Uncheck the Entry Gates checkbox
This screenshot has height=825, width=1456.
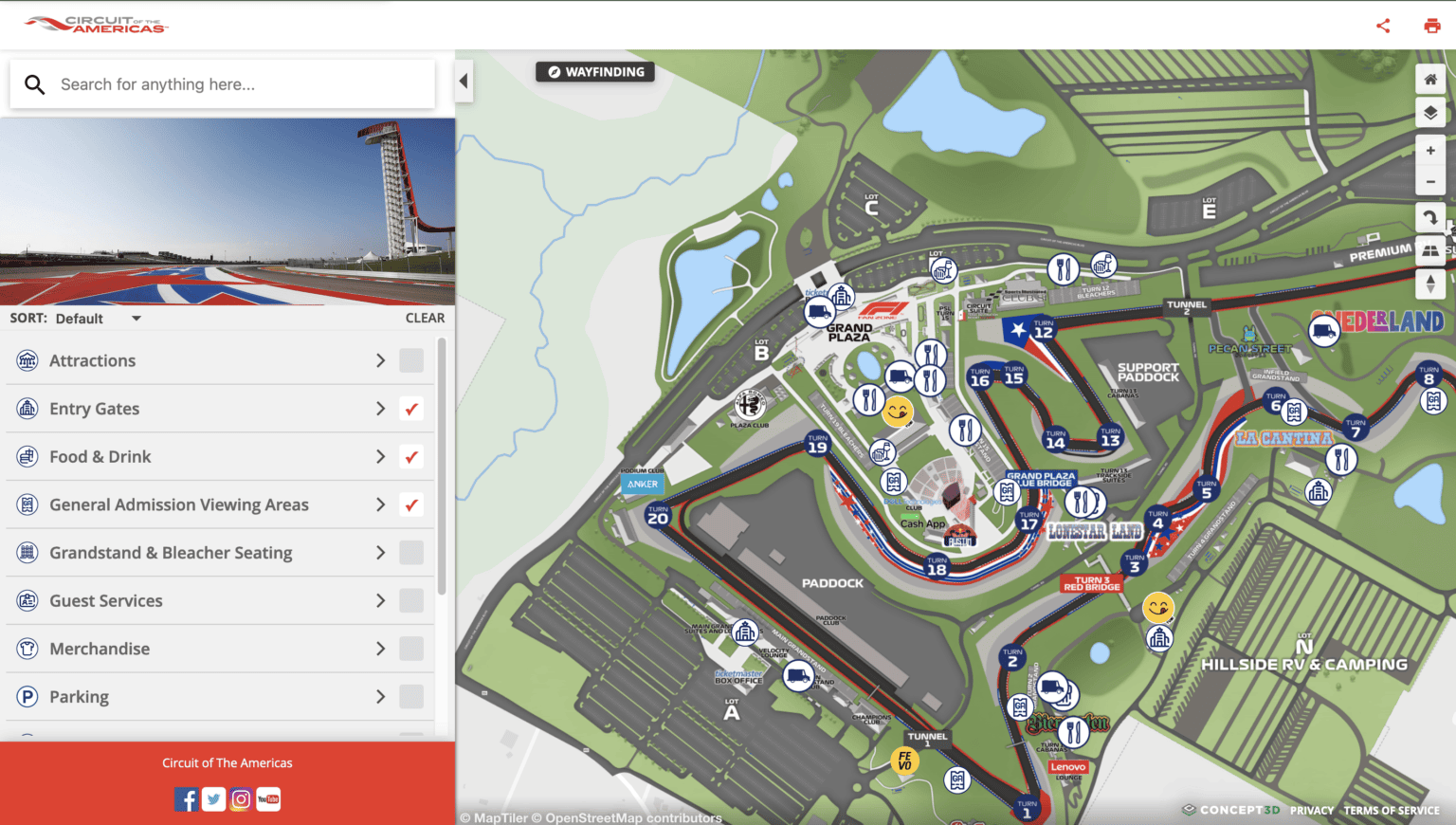pyautogui.click(x=411, y=408)
